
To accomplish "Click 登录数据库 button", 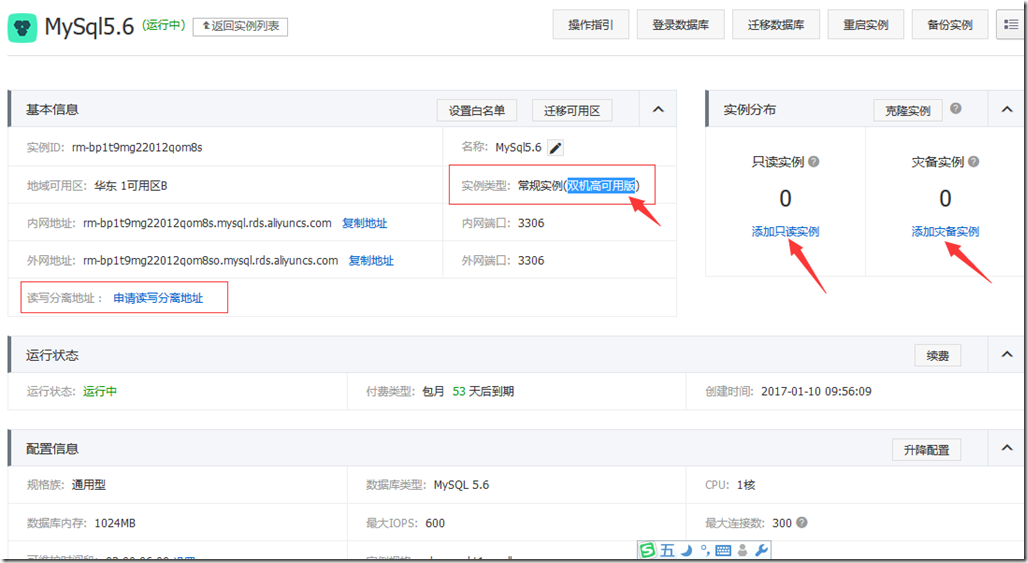I will coord(681,25).
